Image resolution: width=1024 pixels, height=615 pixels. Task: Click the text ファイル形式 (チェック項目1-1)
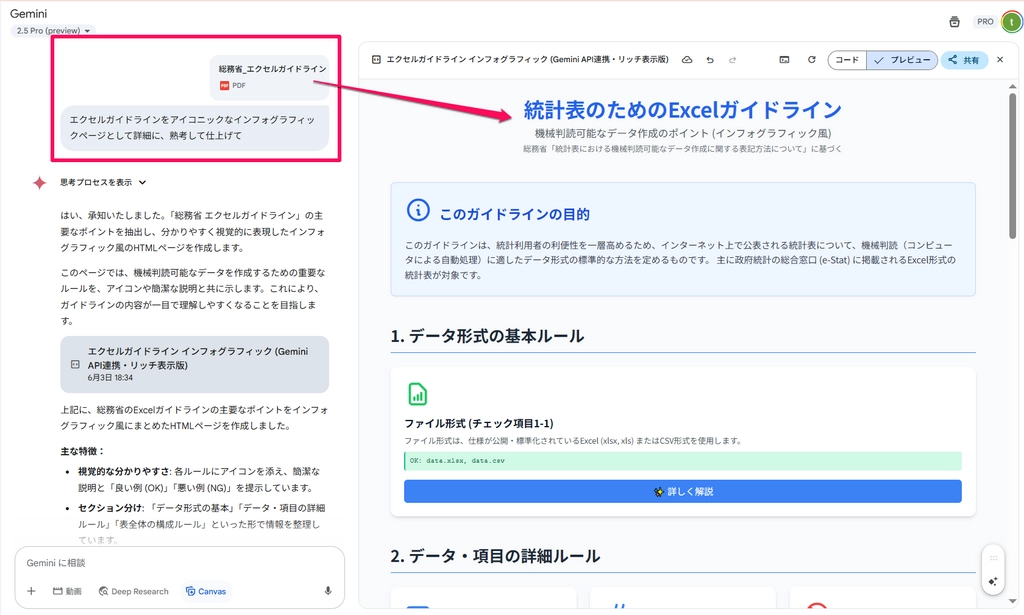pyautogui.click(x=479, y=423)
